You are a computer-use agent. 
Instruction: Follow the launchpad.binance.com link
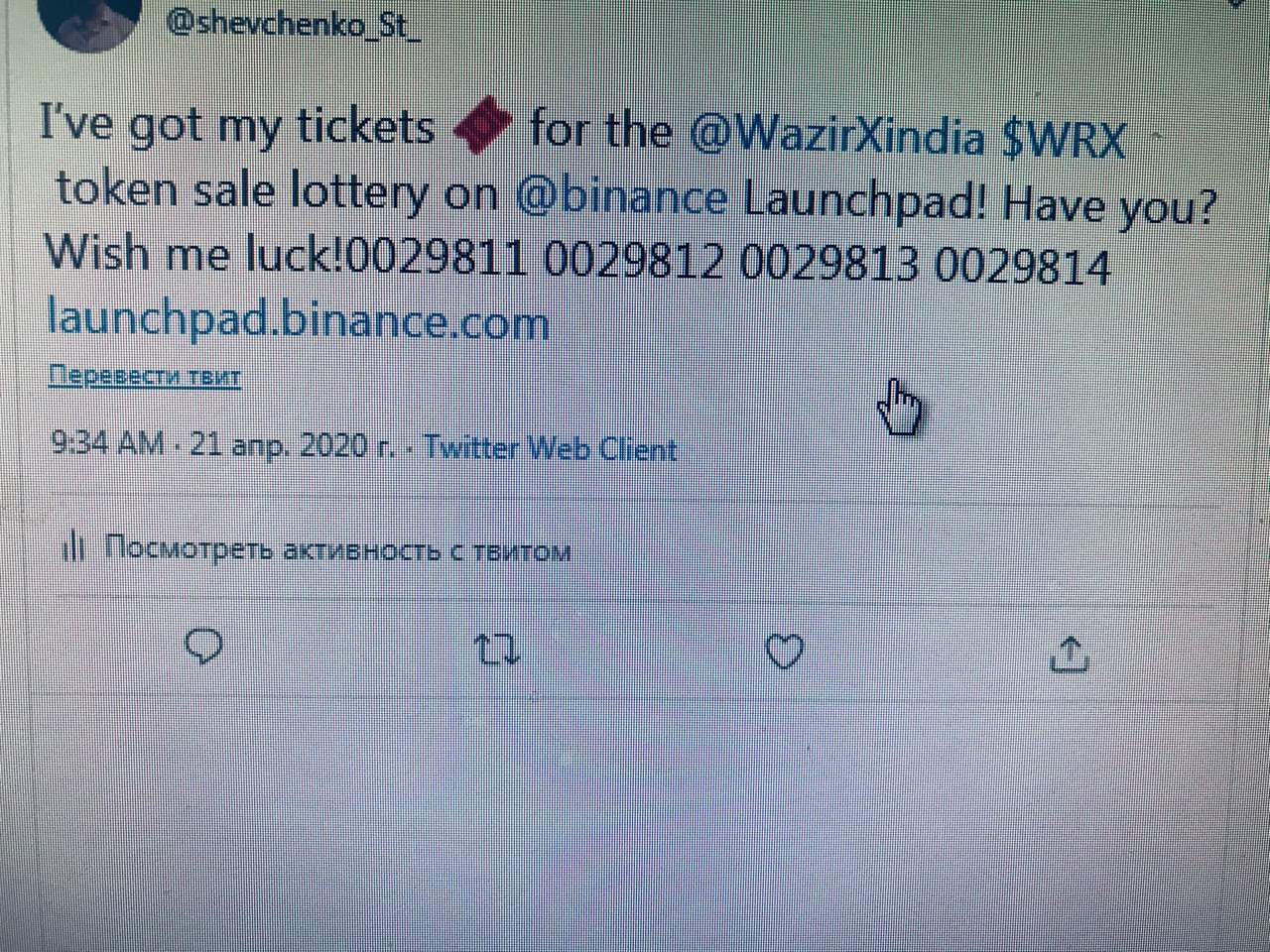click(298, 319)
